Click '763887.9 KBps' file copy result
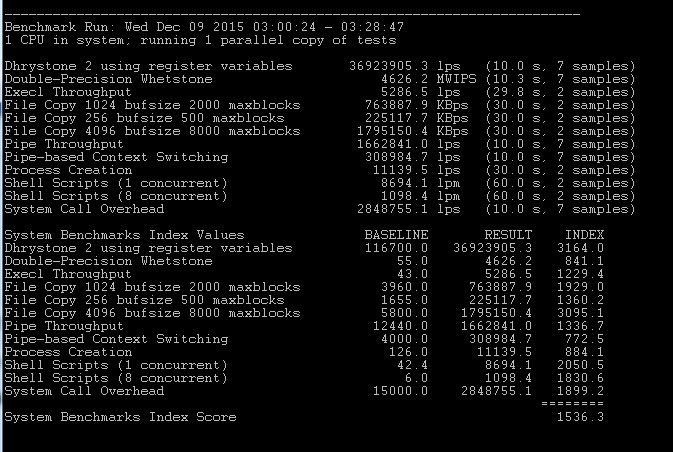 pyautogui.click(x=416, y=105)
